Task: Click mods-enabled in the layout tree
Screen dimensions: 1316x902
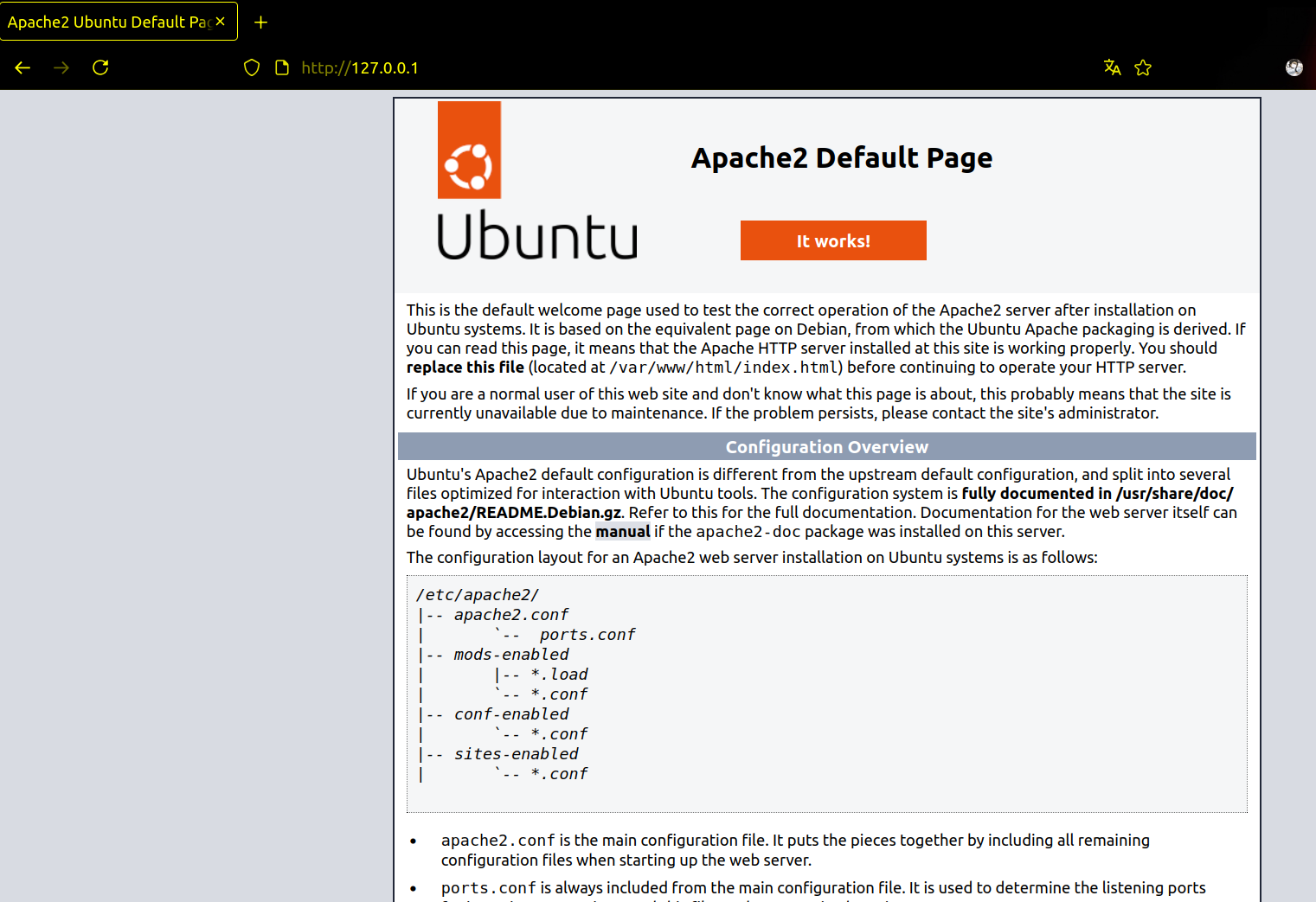Action: 511,655
